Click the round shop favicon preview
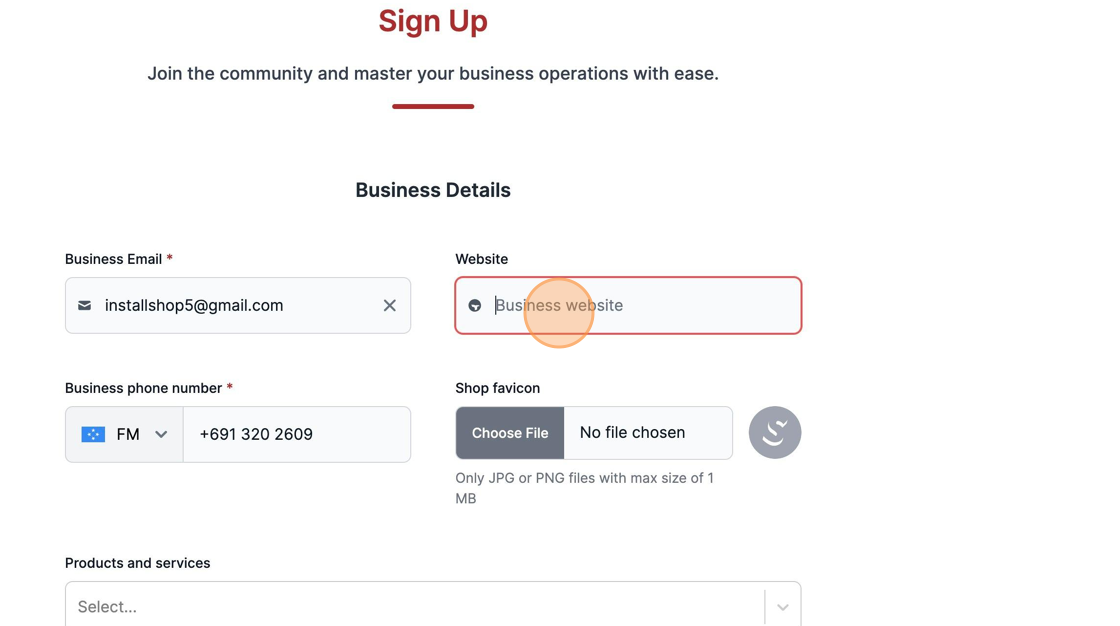This screenshot has width=1120, height=626. tap(775, 433)
